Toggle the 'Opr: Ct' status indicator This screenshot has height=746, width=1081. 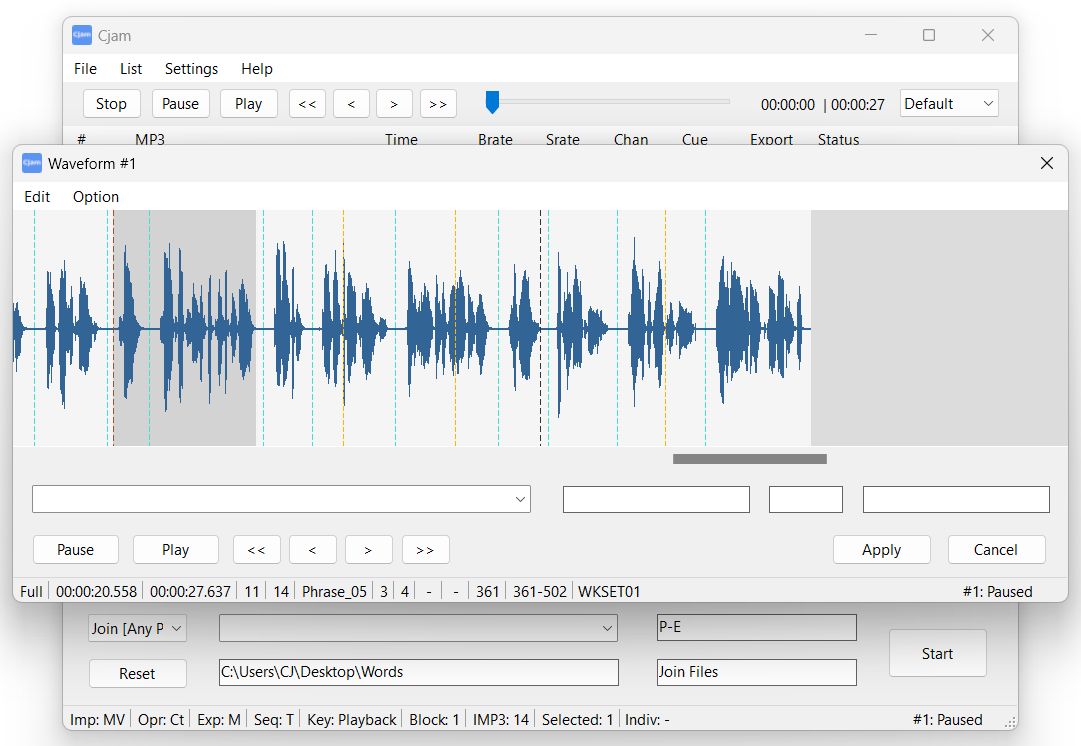(x=160, y=719)
